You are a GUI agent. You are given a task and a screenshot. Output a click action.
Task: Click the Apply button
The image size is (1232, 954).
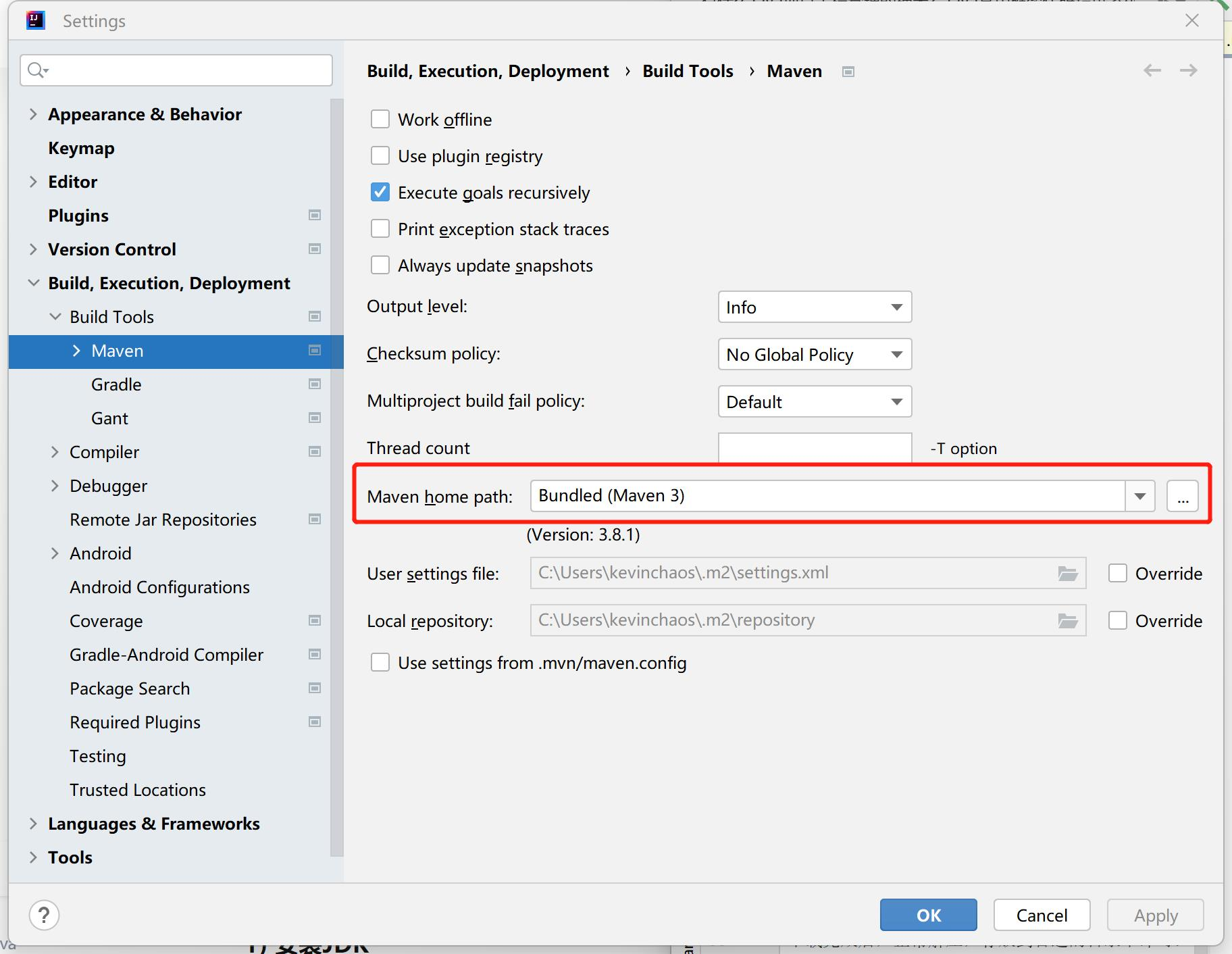[x=1156, y=915]
